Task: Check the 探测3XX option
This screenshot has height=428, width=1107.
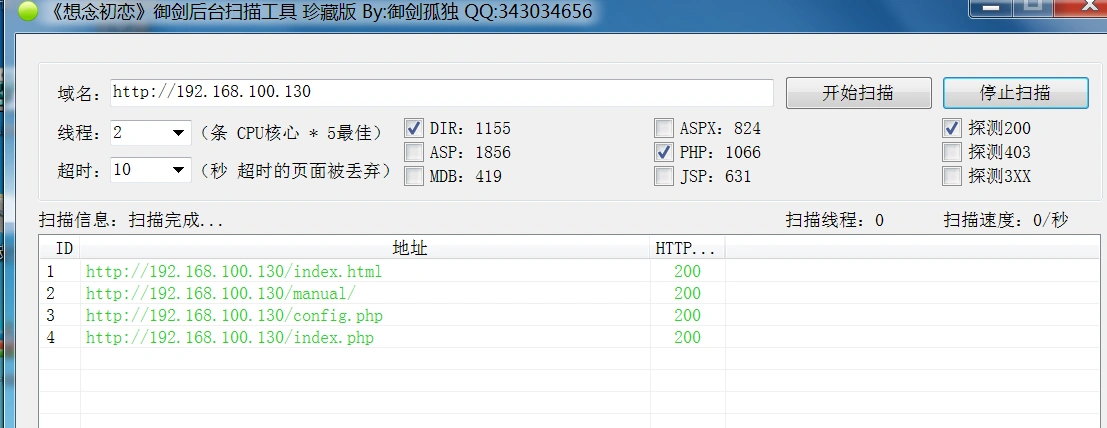Action: [952, 176]
